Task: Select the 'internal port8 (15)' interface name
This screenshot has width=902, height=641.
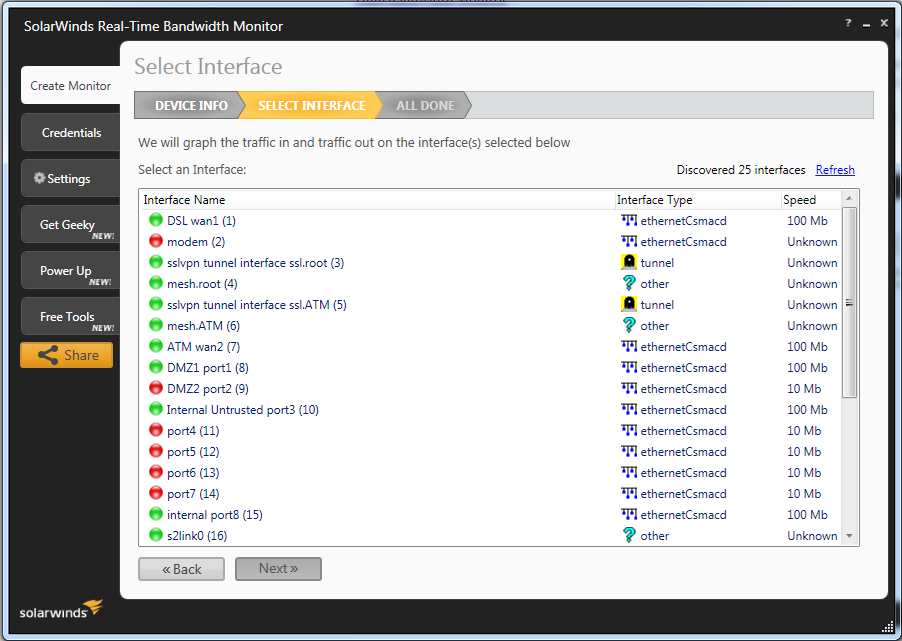Action: 215,514
